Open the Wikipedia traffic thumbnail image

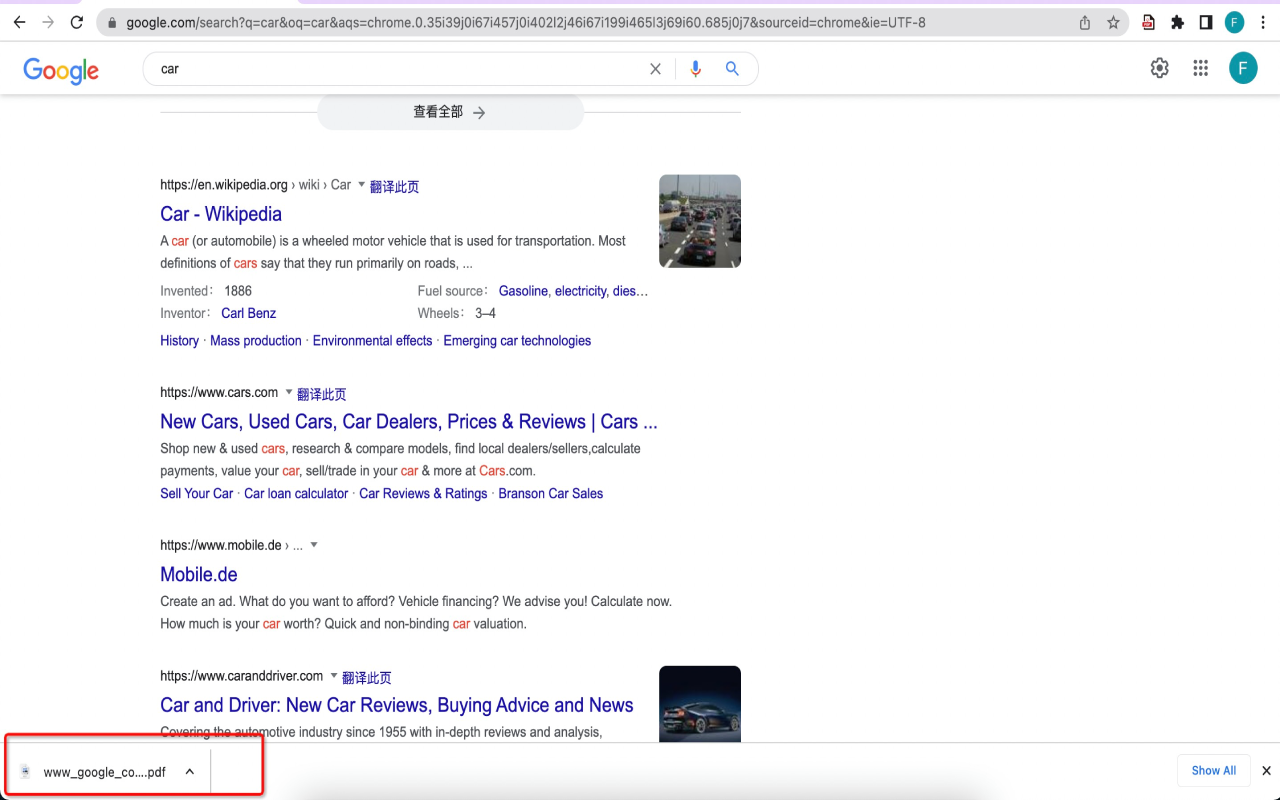coord(700,221)
